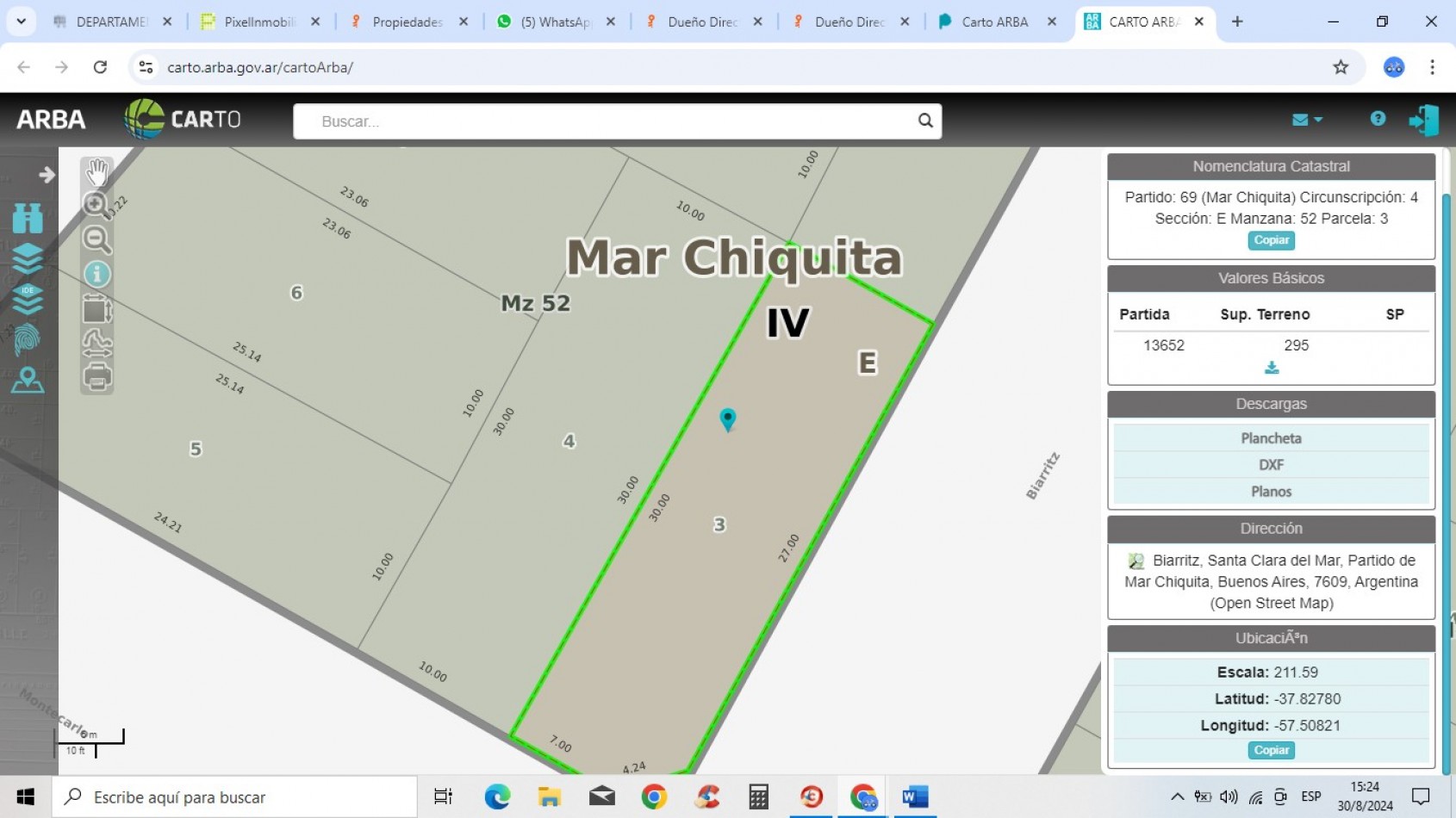Switch to the Carto ARBA tab
The width and height of the screenshot is (1456, 818).
click(x=995, y=22)
